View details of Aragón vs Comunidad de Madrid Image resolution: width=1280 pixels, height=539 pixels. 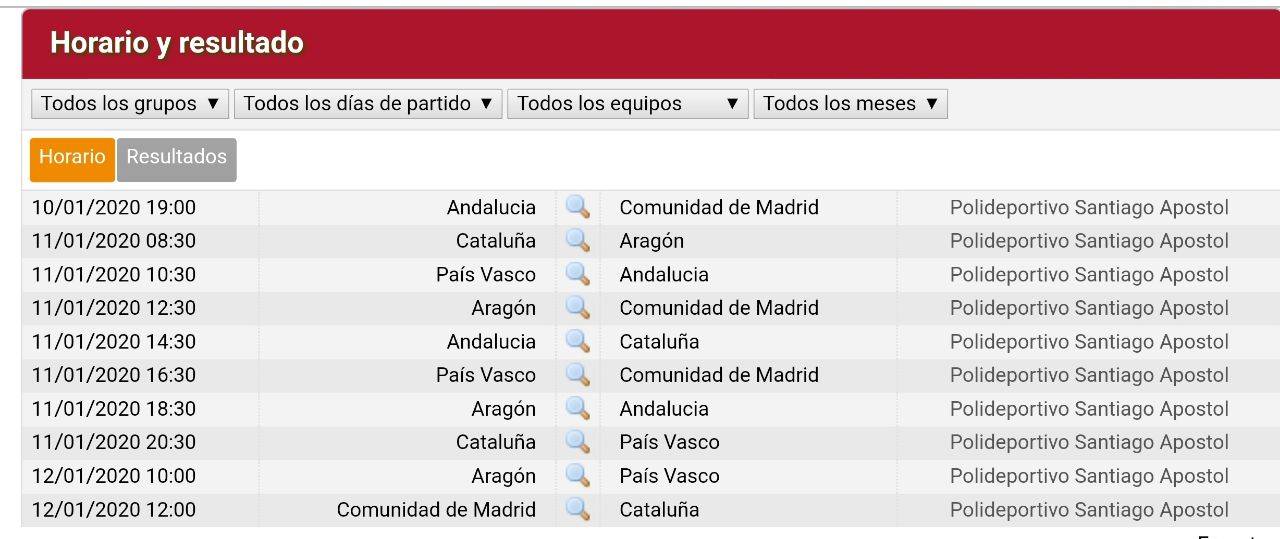[x=577, y=308]
